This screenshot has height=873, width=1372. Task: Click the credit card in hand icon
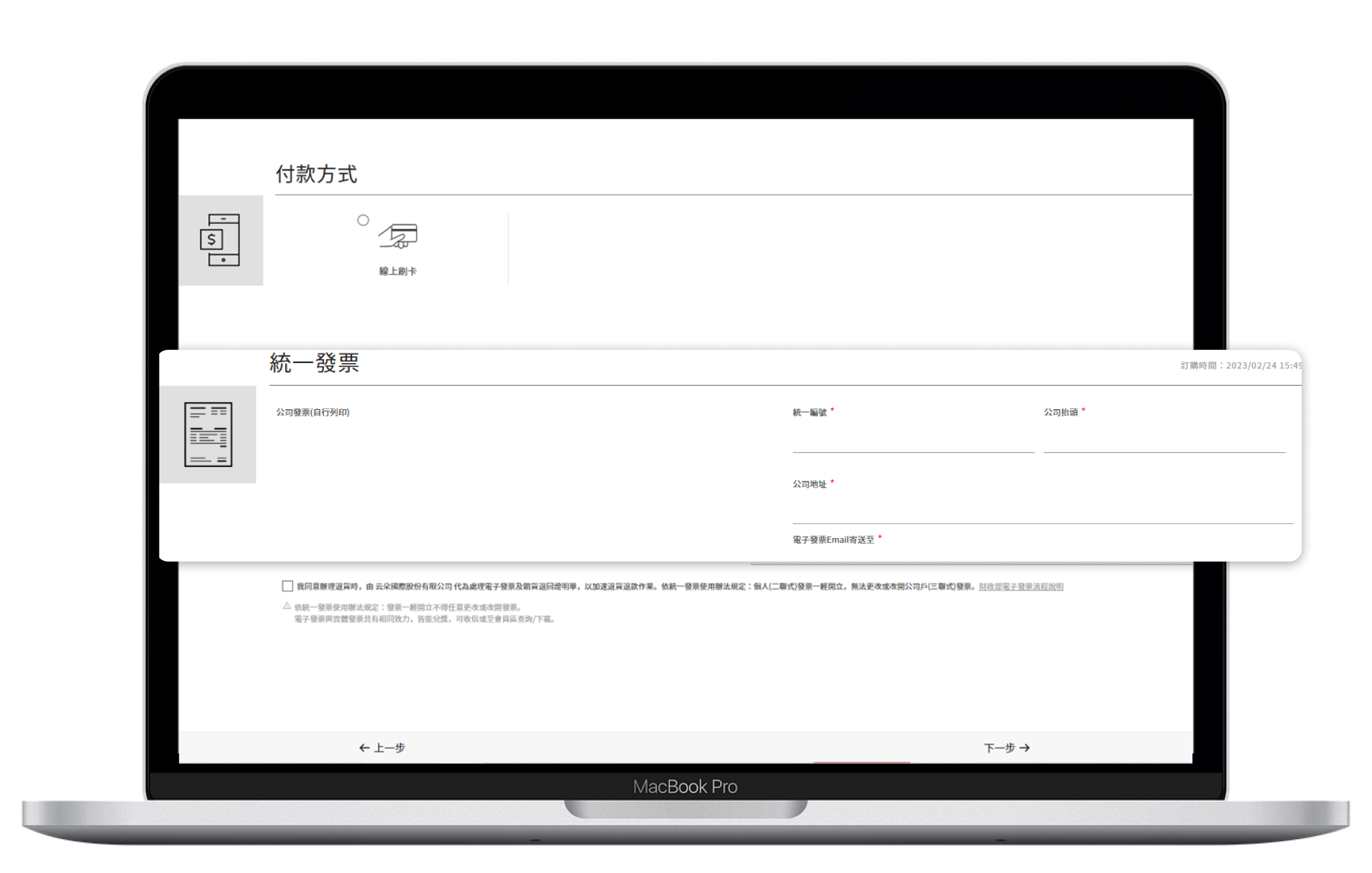[x=398, y=236]
